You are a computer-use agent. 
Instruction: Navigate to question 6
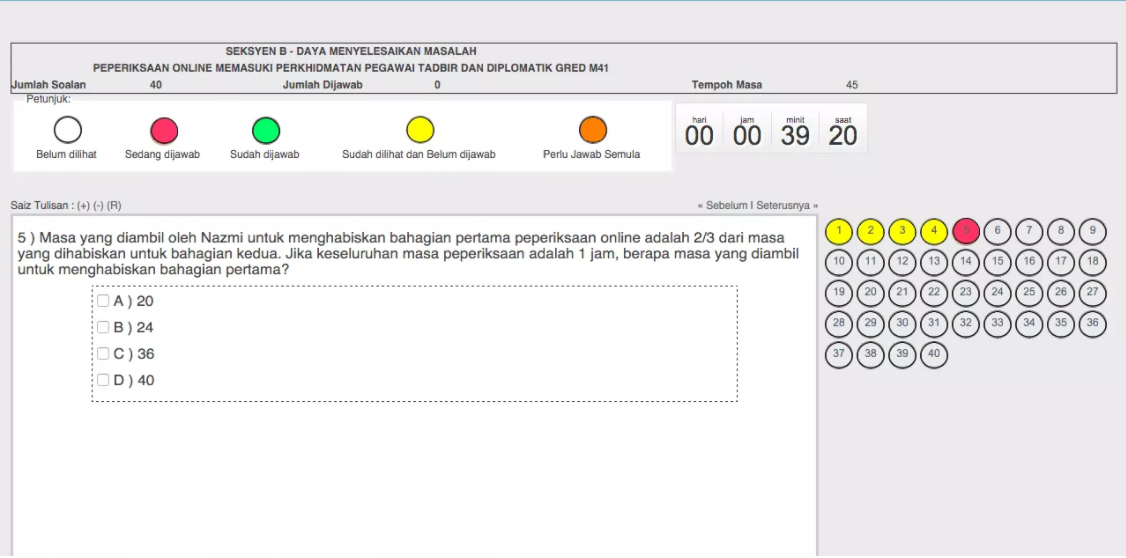point(997,231)
